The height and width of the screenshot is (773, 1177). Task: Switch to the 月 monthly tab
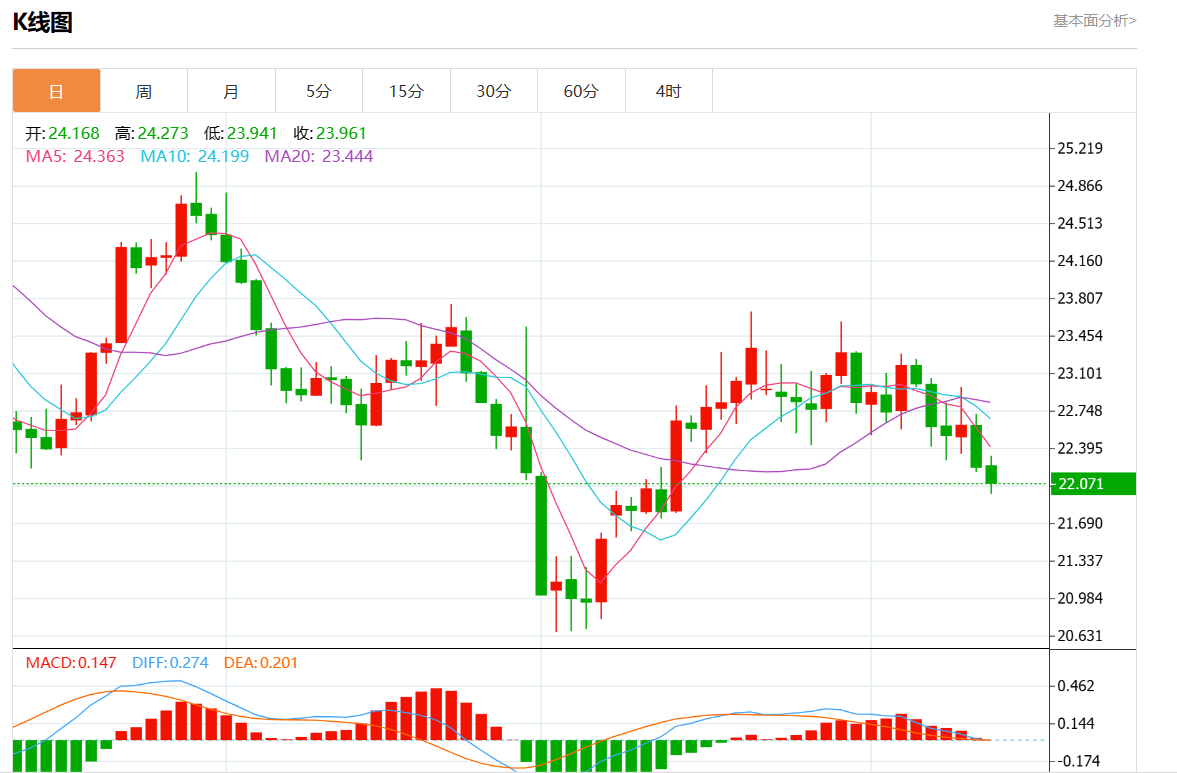tap(231, 91)
